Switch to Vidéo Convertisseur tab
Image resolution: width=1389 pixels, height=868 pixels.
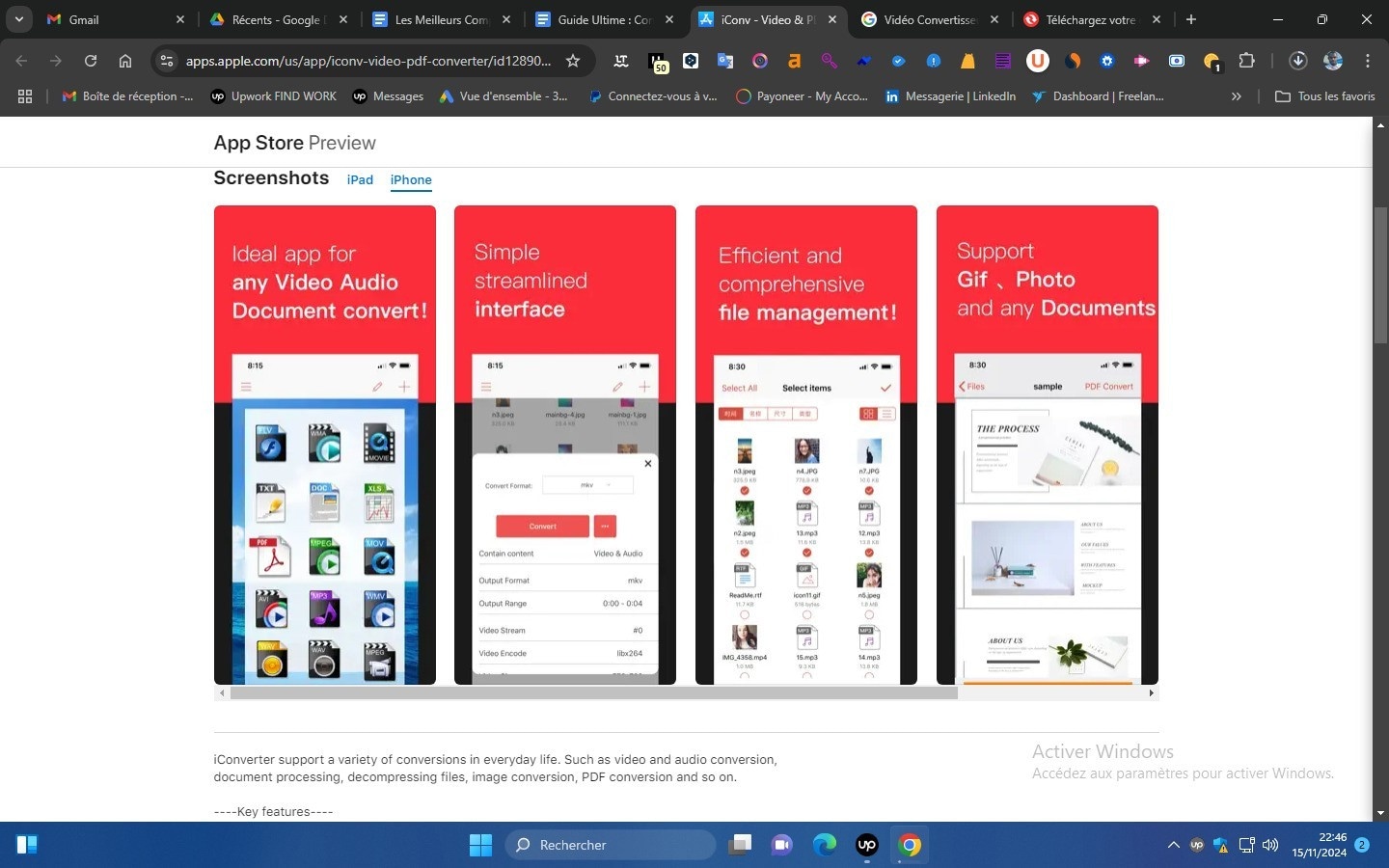click(931, 19)
